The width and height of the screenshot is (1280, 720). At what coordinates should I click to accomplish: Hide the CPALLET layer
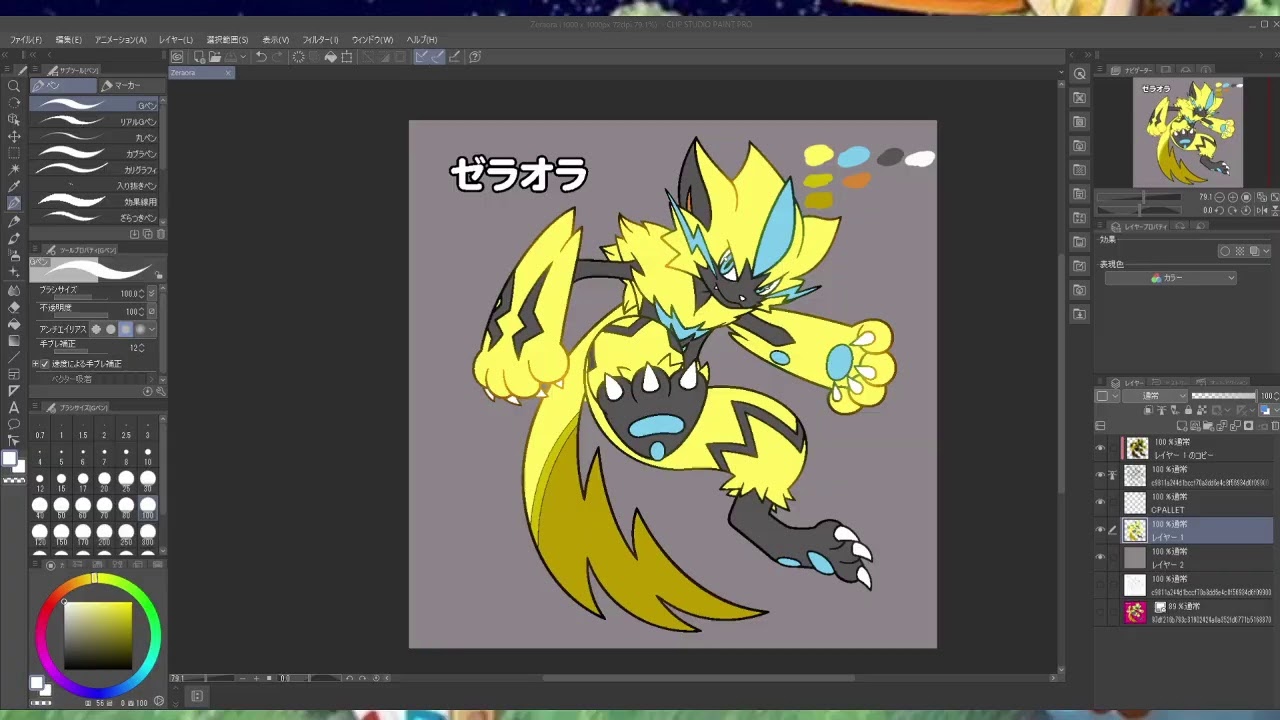[1100, 503]
